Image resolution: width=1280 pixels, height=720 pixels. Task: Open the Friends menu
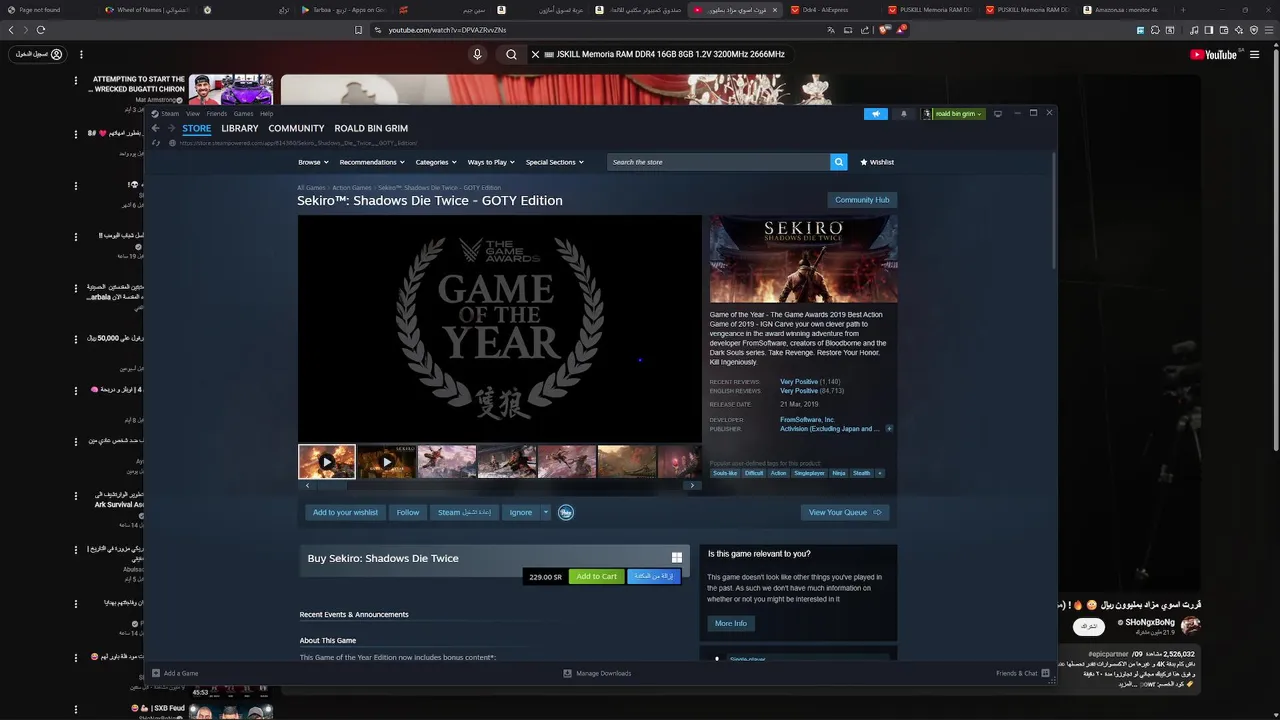(217, 114)
